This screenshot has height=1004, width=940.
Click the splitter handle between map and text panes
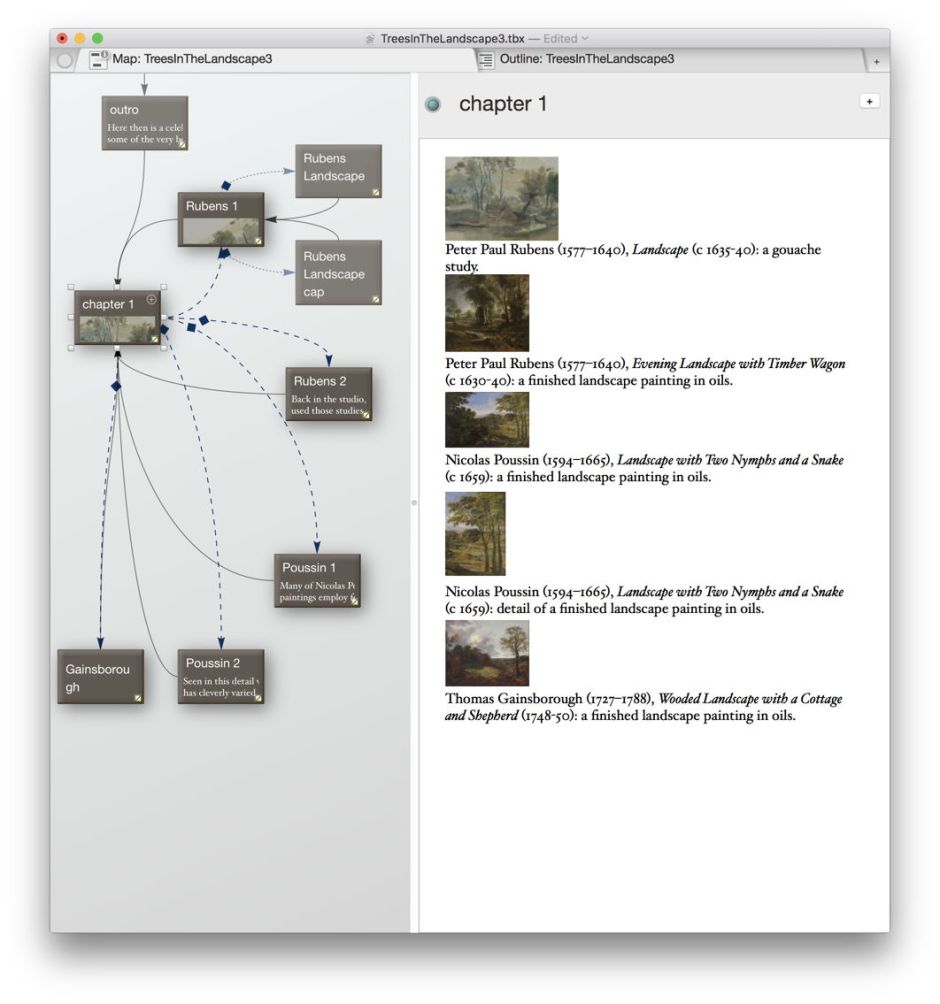414,503
